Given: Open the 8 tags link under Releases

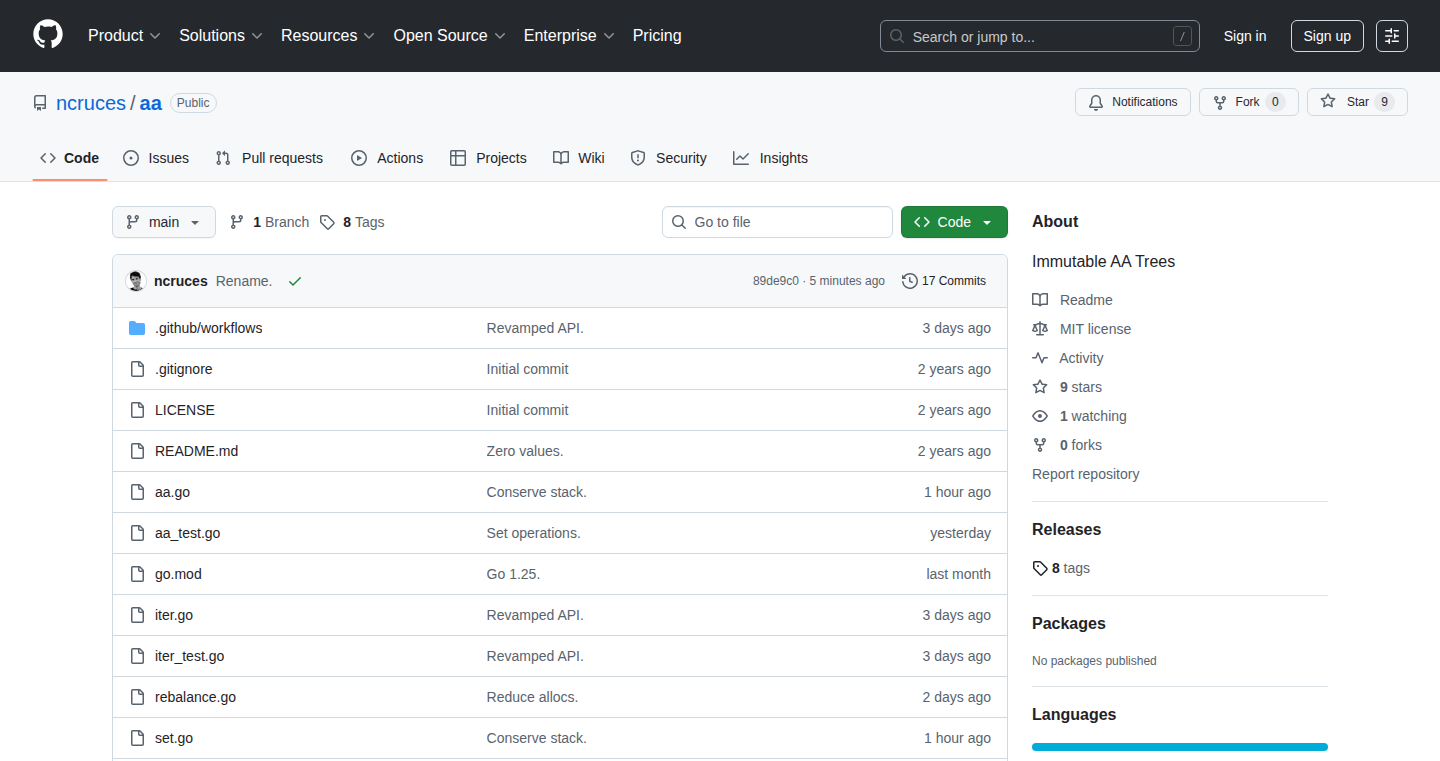Looking at the screenshot, I should pos(1061,568).
